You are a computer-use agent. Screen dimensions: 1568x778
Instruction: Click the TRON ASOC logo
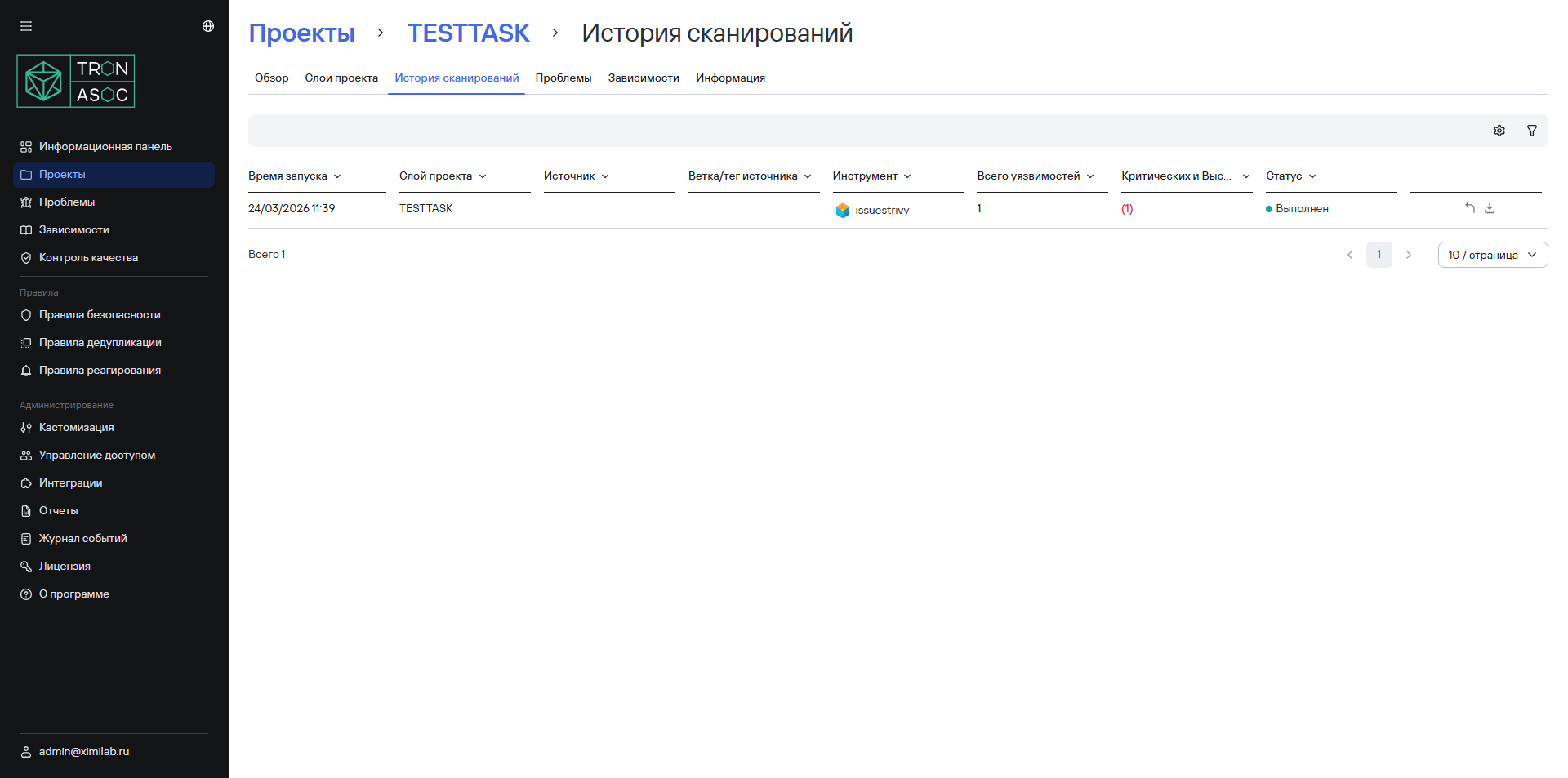tap(75, 80)
